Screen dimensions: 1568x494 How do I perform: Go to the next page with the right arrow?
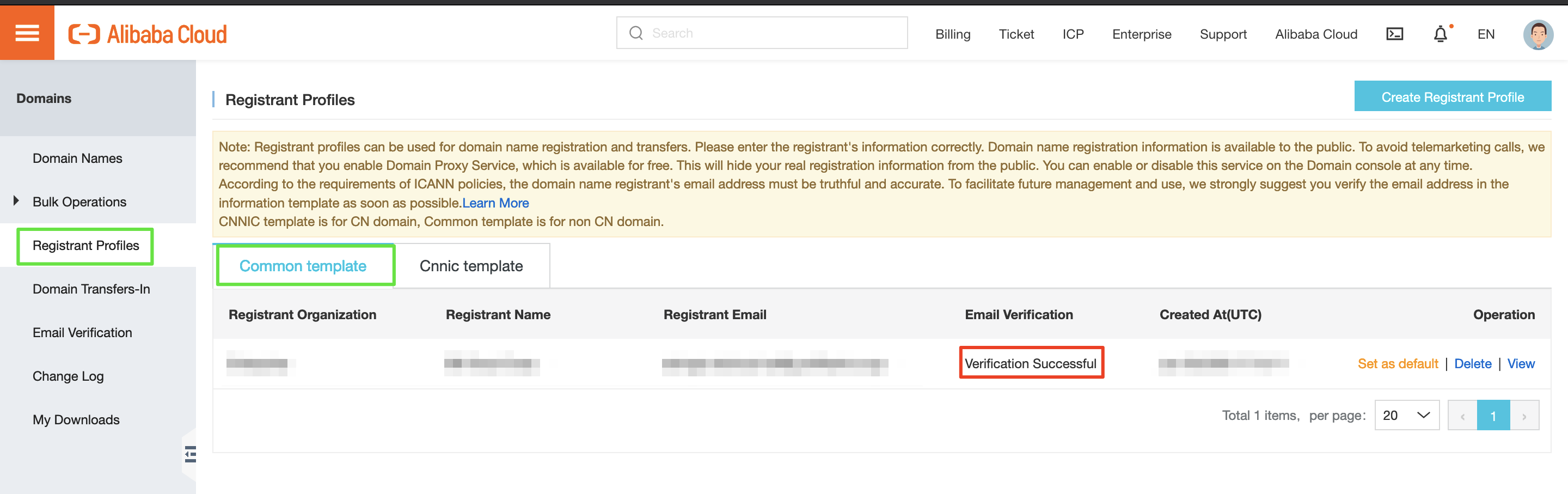1524,415
